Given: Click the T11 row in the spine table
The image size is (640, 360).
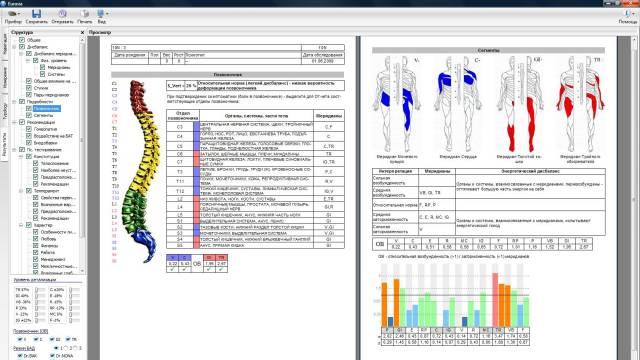Looking at the screenshot, I should 256,181.
